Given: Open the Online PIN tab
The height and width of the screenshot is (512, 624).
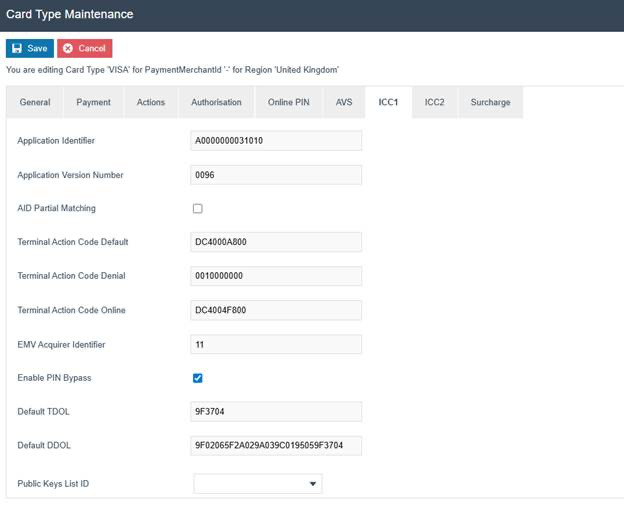Looking at the screenshot, I should click(288, 102).
